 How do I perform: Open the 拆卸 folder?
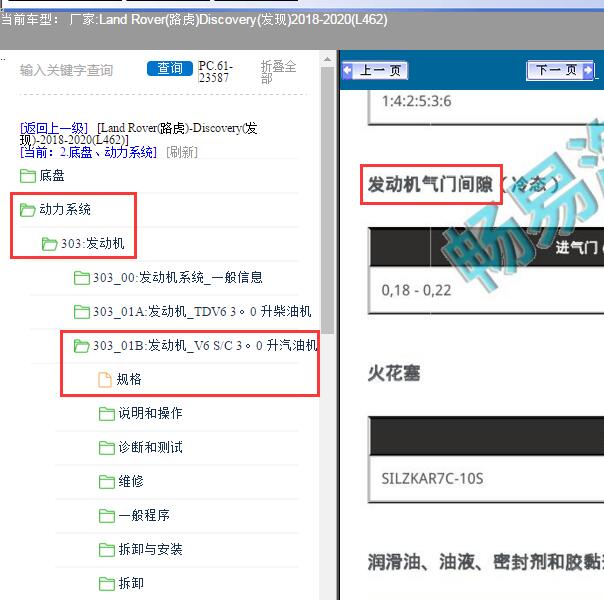point(131,583)
